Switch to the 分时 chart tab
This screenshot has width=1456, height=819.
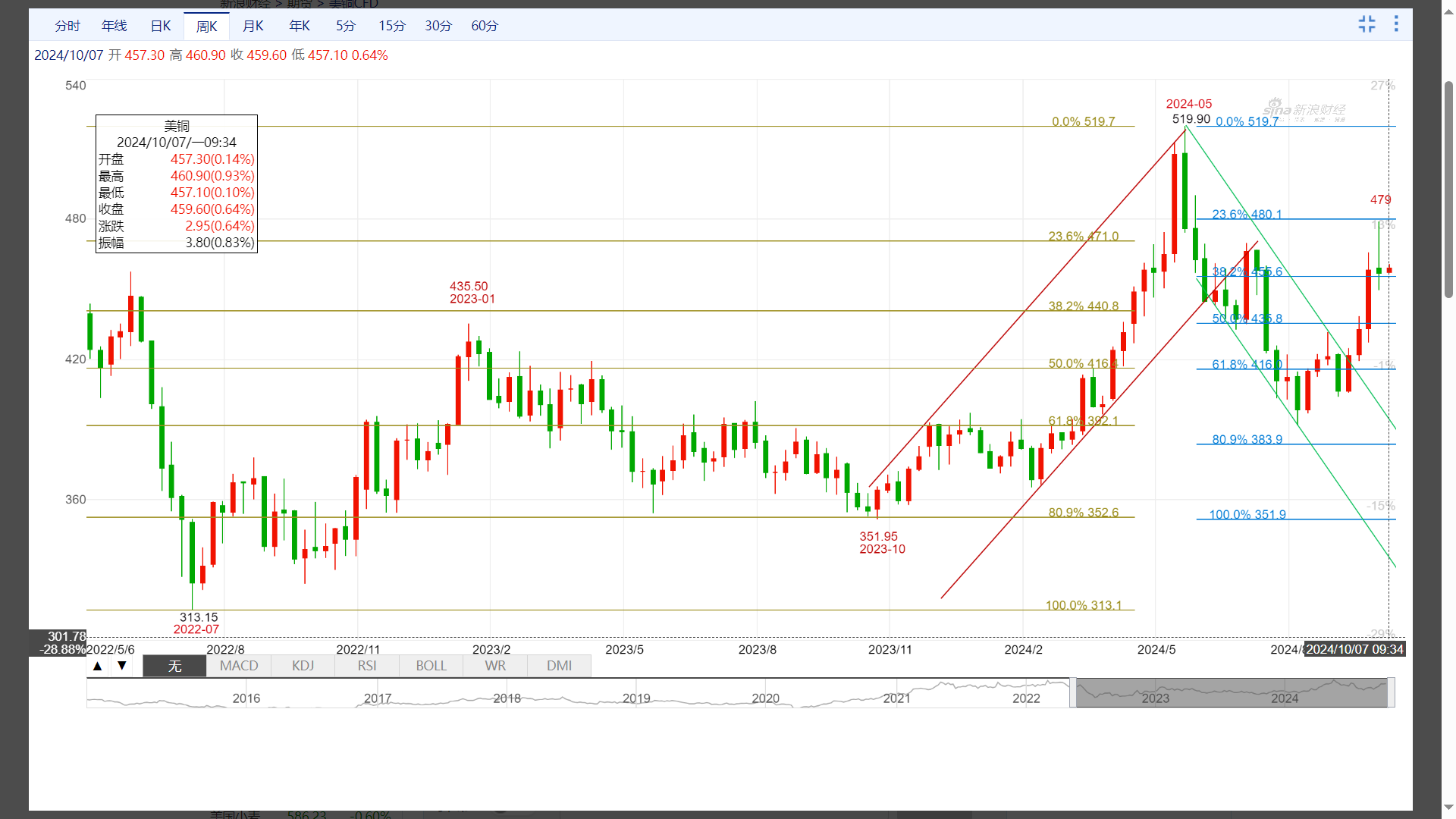[67, 26]
